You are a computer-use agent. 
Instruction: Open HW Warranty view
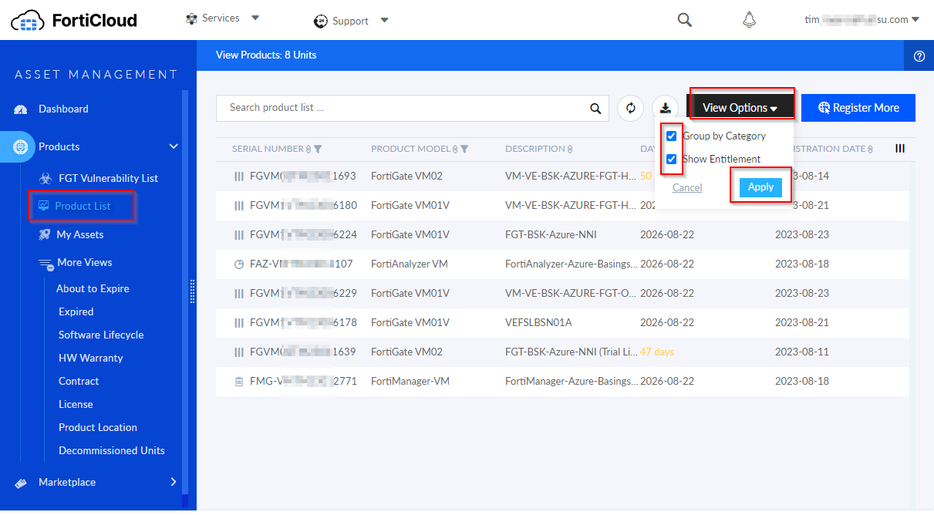click(x=91, y=358)
